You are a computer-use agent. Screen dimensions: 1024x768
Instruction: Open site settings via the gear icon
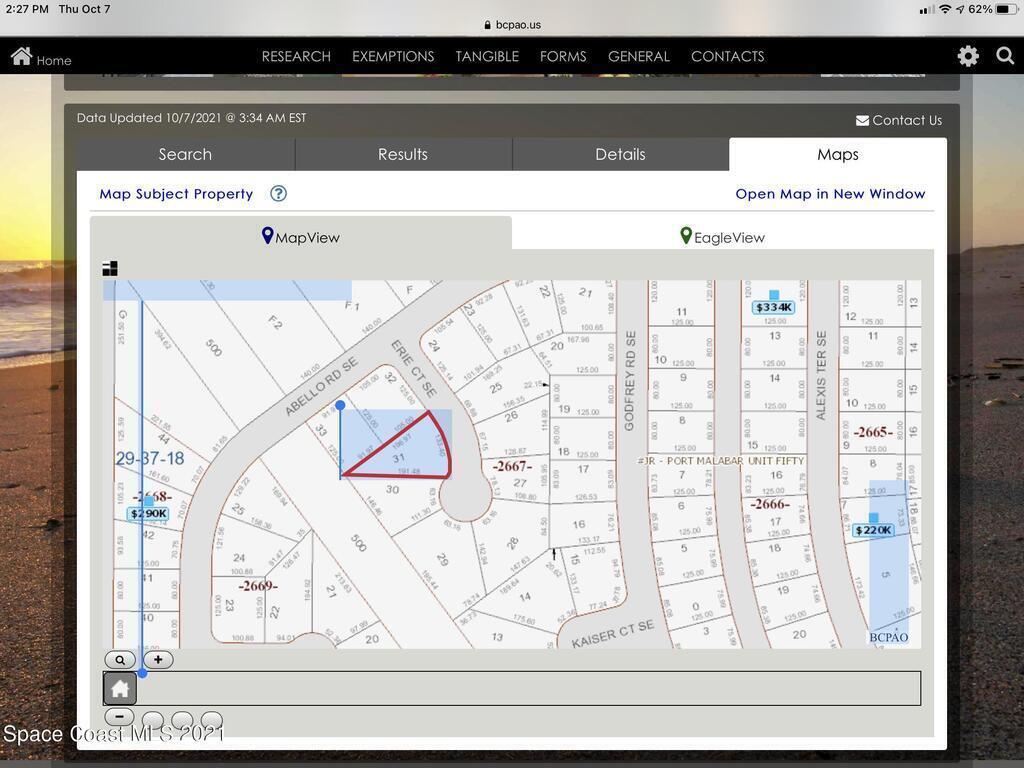[x=967, y=56]
